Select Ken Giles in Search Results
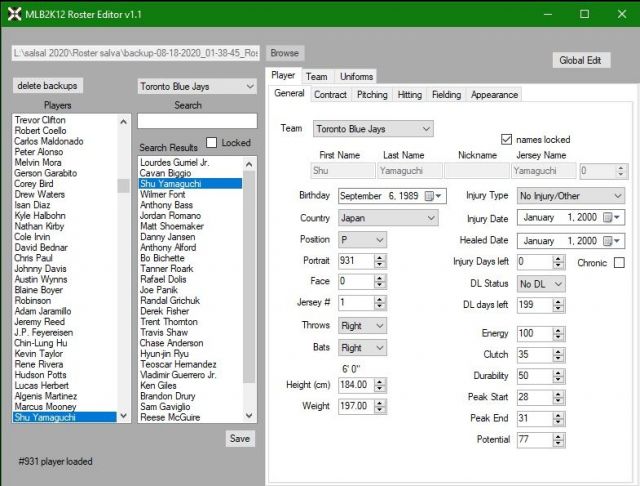The image size is (640, 486). 158,385
